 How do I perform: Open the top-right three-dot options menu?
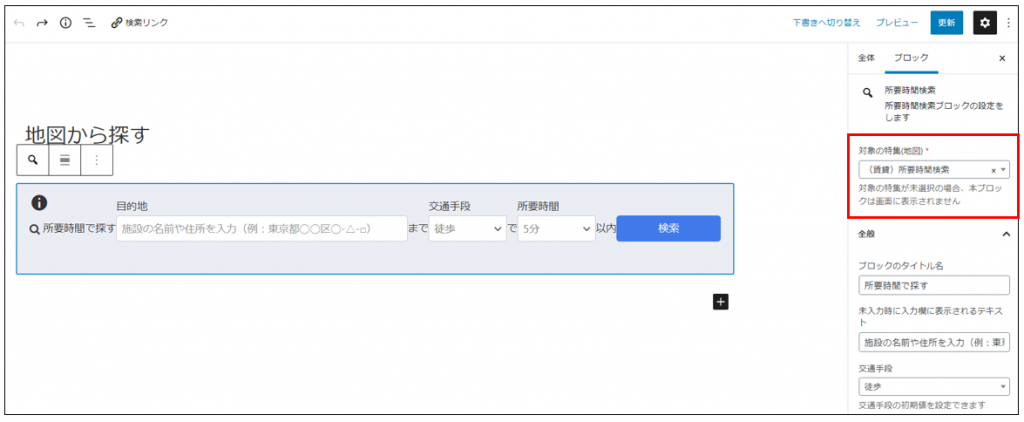[x=1008, y=22]
